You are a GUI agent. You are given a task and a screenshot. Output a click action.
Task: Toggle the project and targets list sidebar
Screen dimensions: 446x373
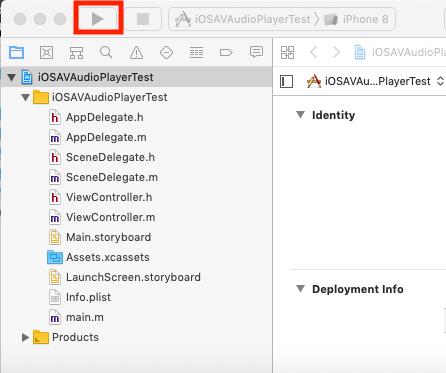pyautogui.click(x=286, y=81)
